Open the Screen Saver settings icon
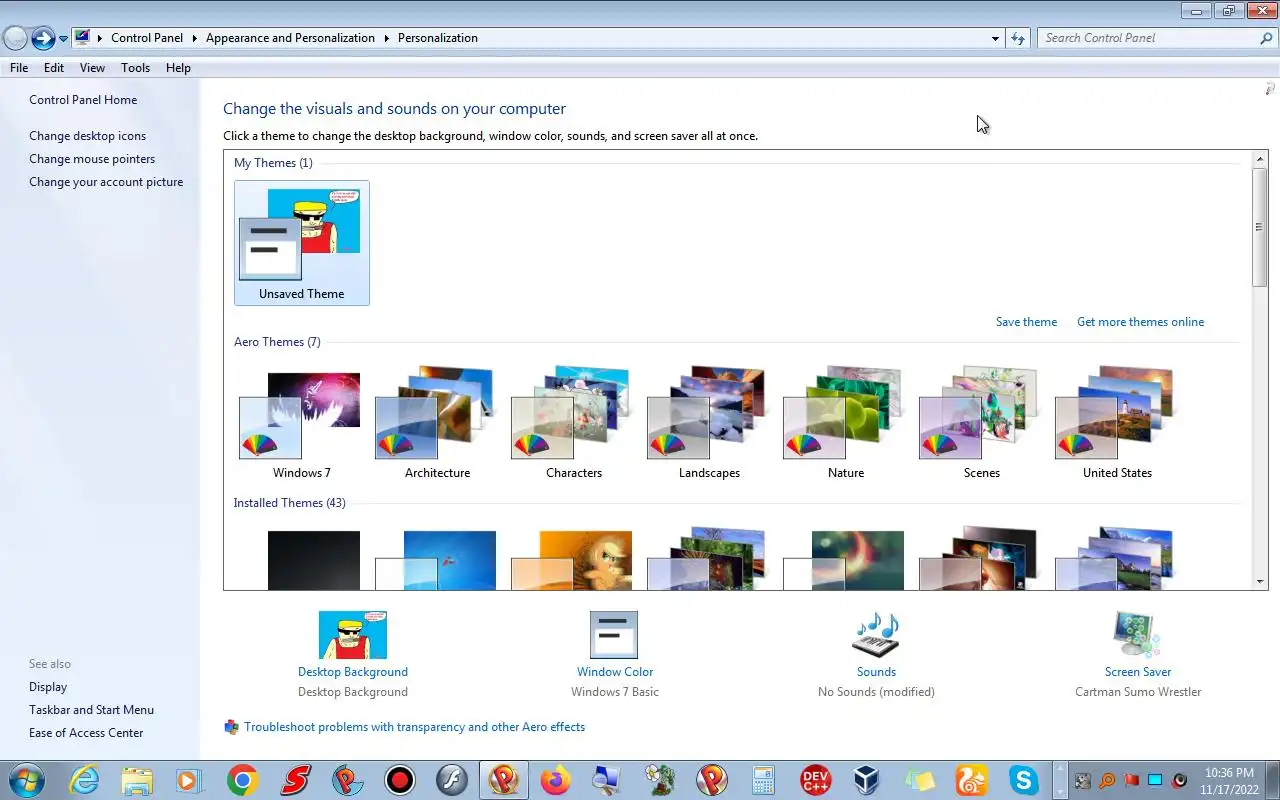This screenshot has height=800, width=1280. click(1137, 635)
